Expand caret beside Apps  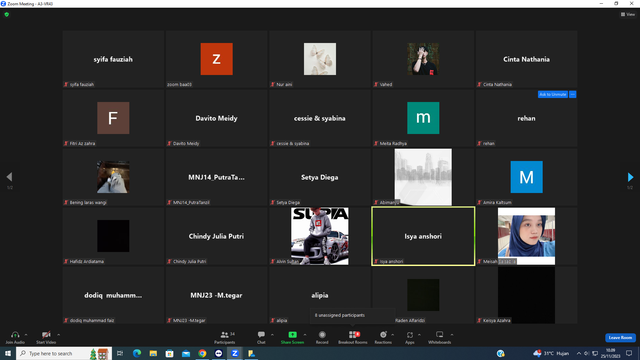click(x=419, y=335)
